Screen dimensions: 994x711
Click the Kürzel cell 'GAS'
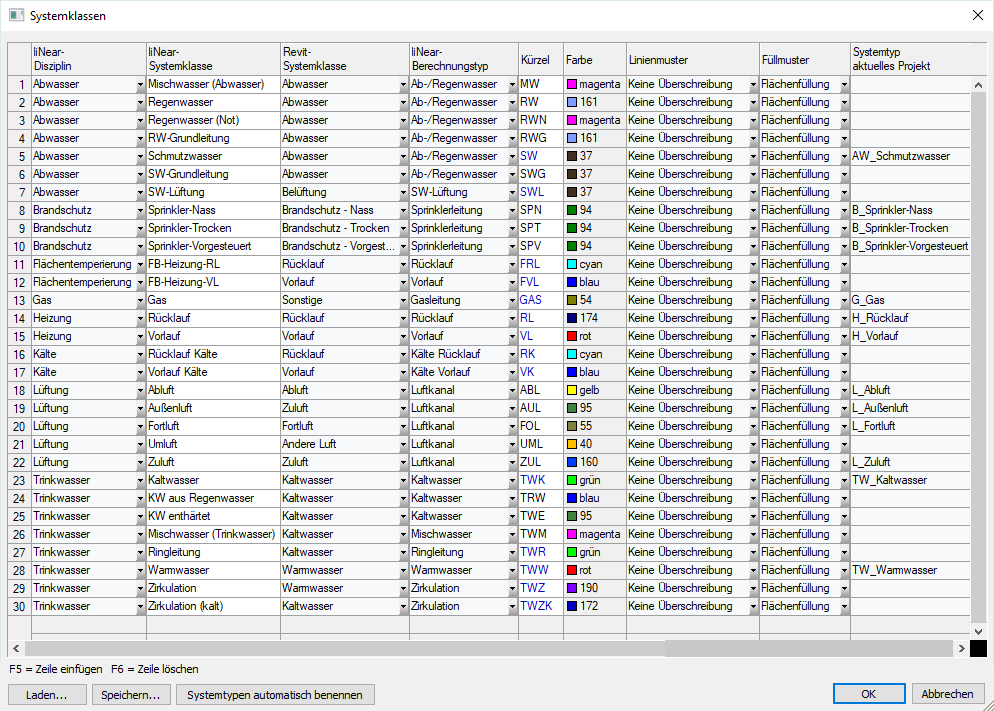[540, 300]
